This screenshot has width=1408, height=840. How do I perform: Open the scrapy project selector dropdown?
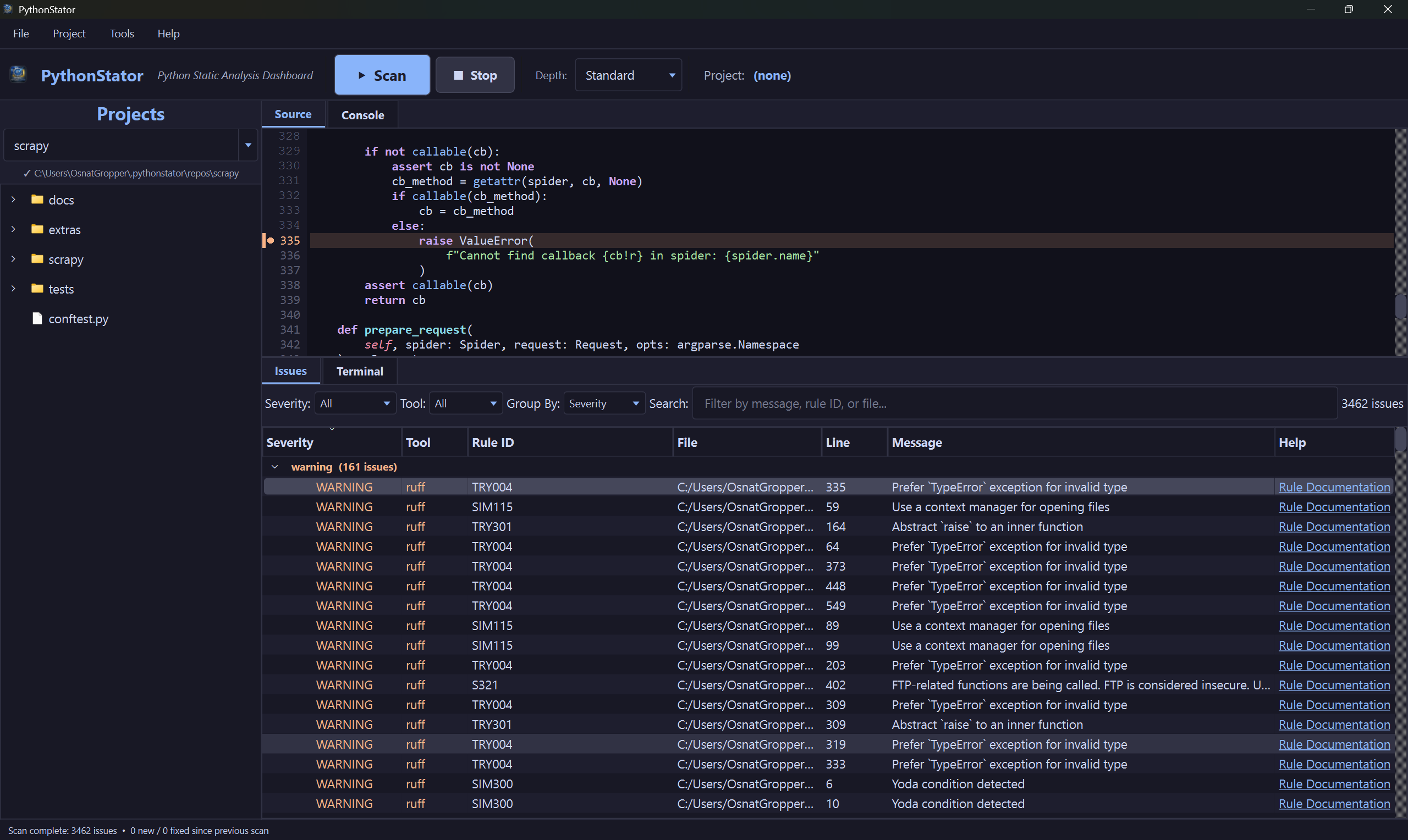248,146
